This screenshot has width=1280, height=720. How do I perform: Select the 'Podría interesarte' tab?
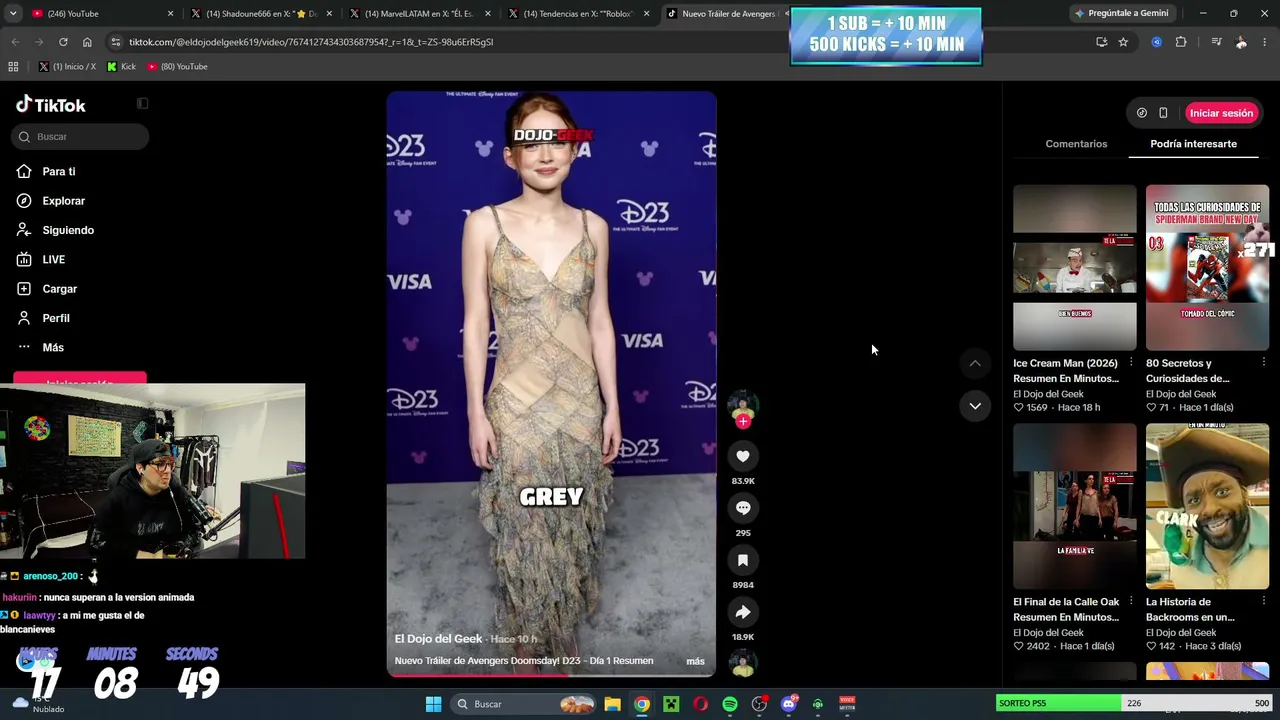[x=1193, y=144]
